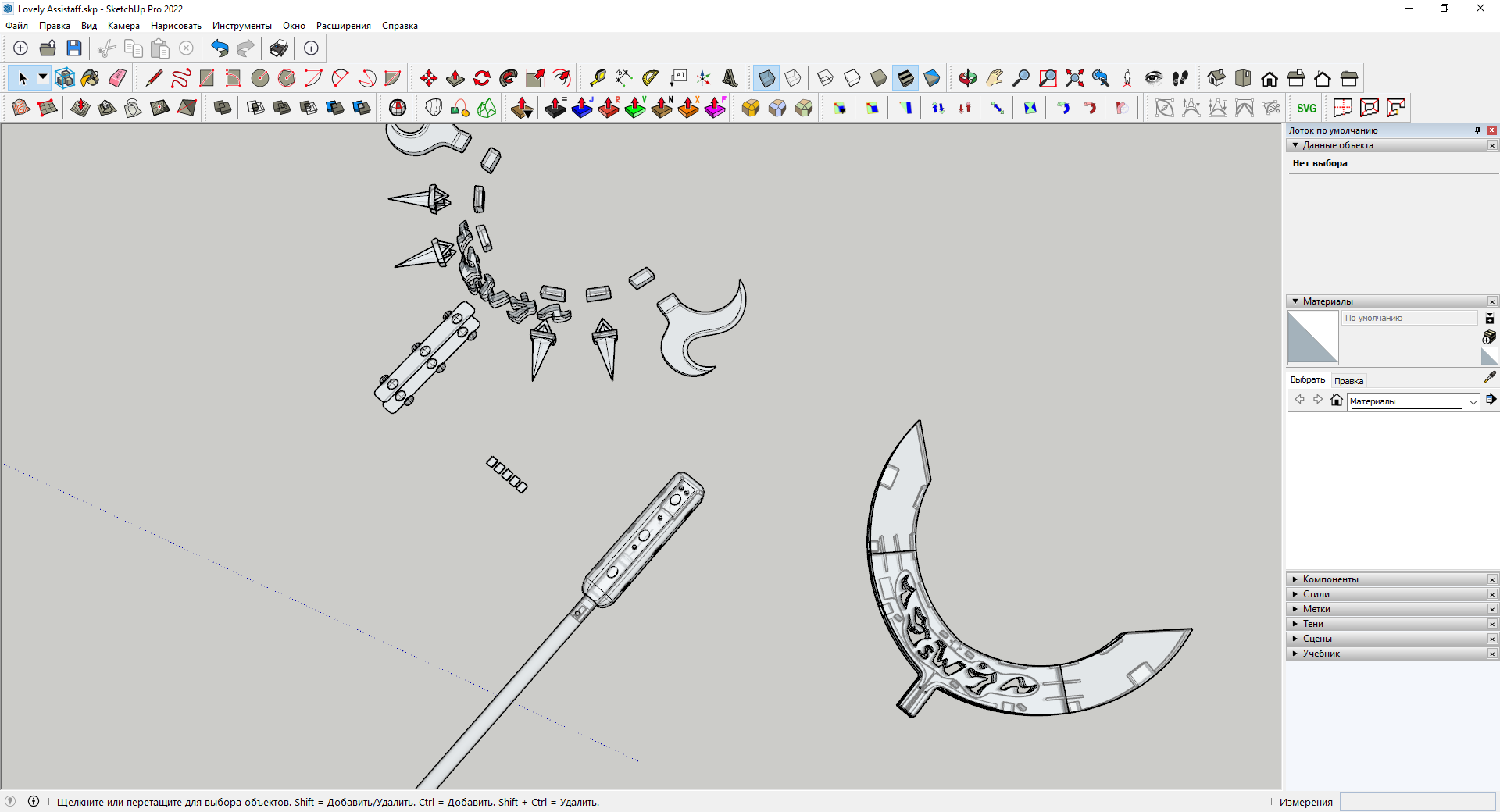This screenshot has width=1500, height=812.
Task: Expand the Стили panel
Action: (x=1295, y=594)
